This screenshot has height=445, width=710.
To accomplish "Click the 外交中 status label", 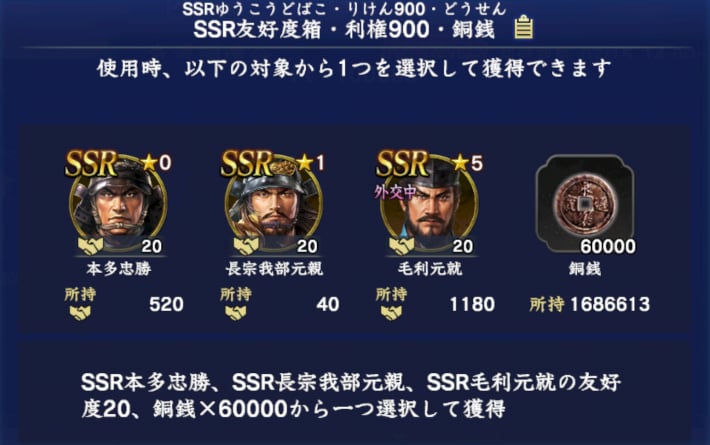I will pyautogui.click(x=395, y=192).
